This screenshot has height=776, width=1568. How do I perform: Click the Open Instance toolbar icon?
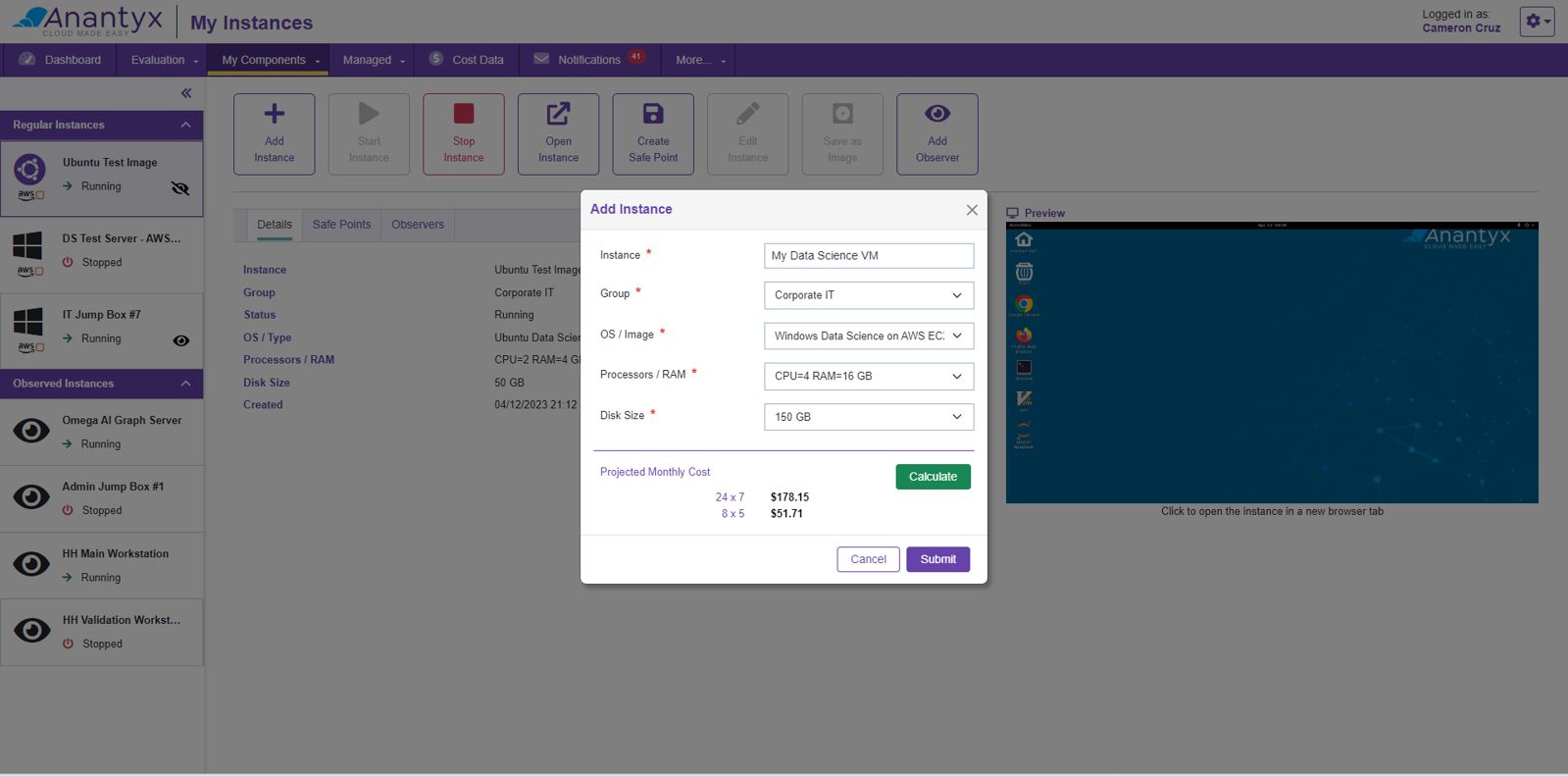pos(558,114)
